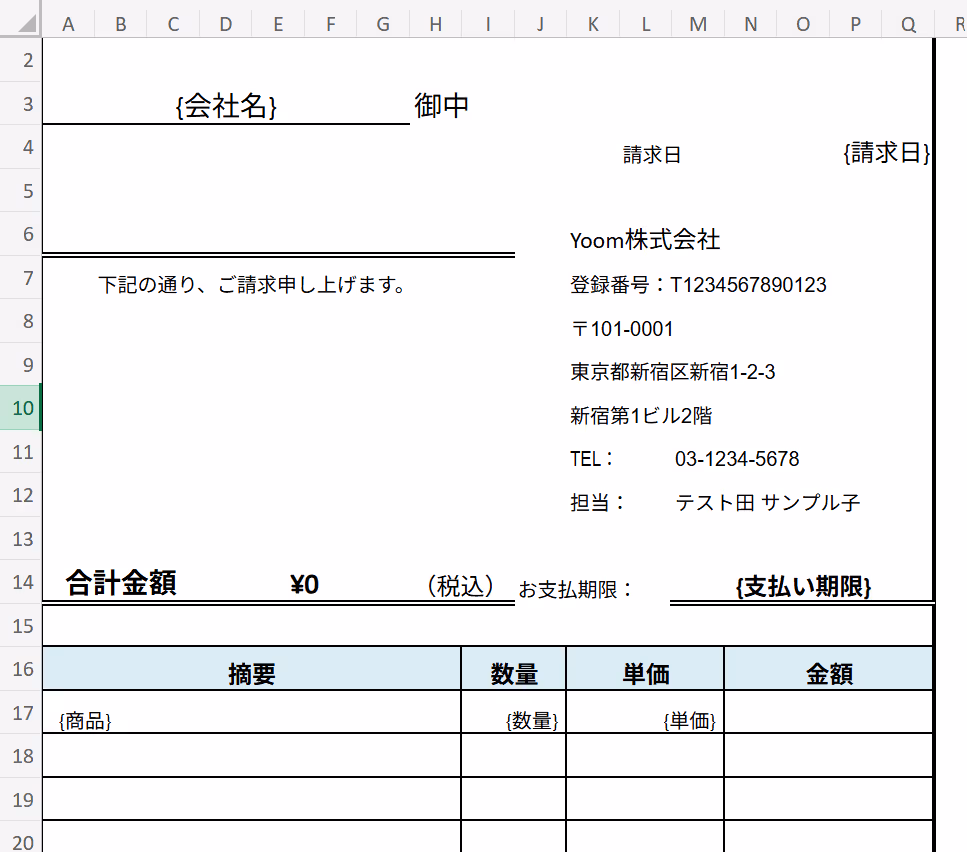Select row 3 header

21,104
